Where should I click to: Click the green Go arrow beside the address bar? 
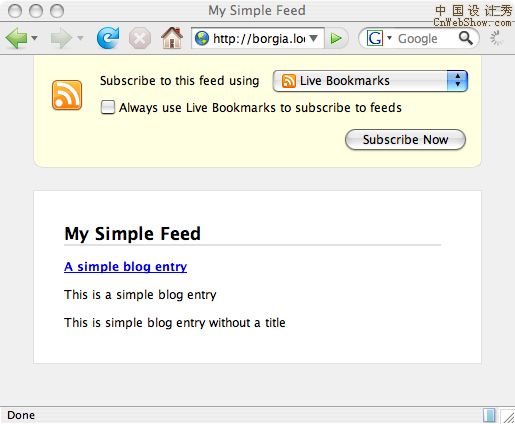336,39
